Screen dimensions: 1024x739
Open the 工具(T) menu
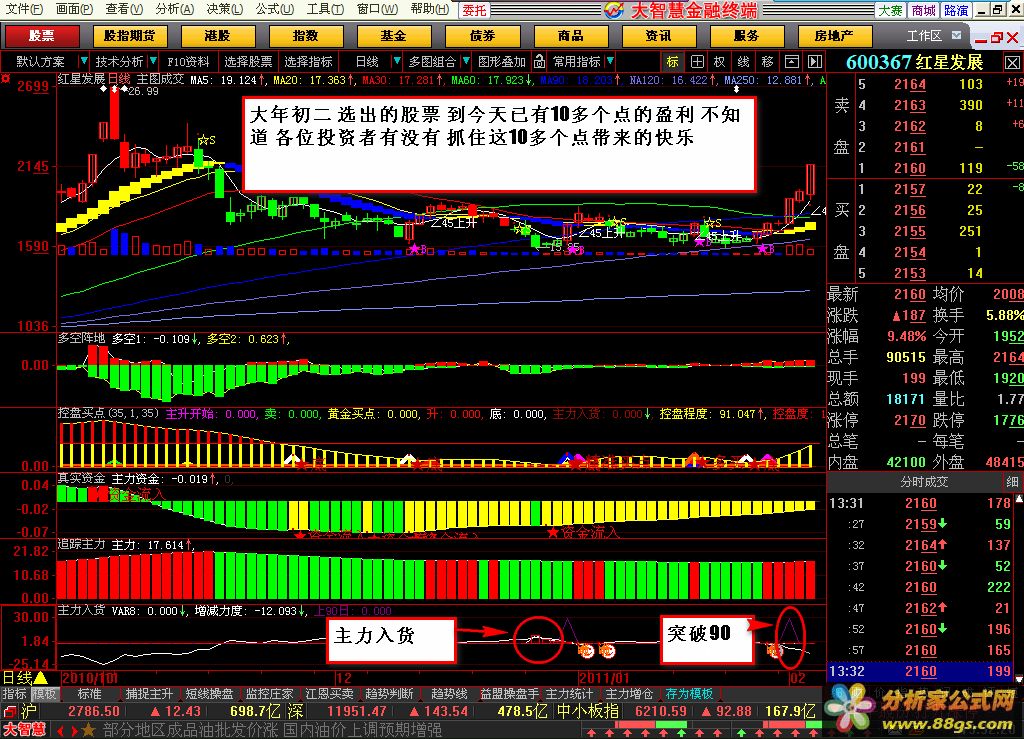point(325,9)
